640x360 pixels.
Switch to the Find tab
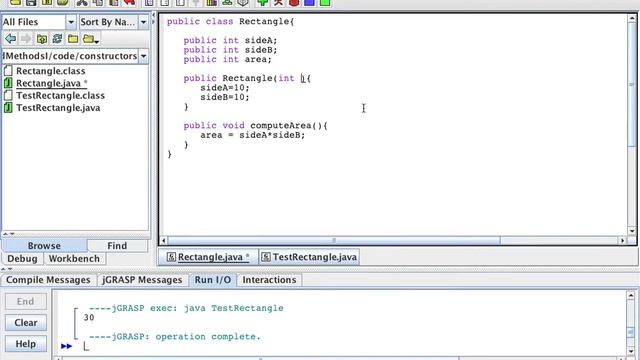pos(117,246)
